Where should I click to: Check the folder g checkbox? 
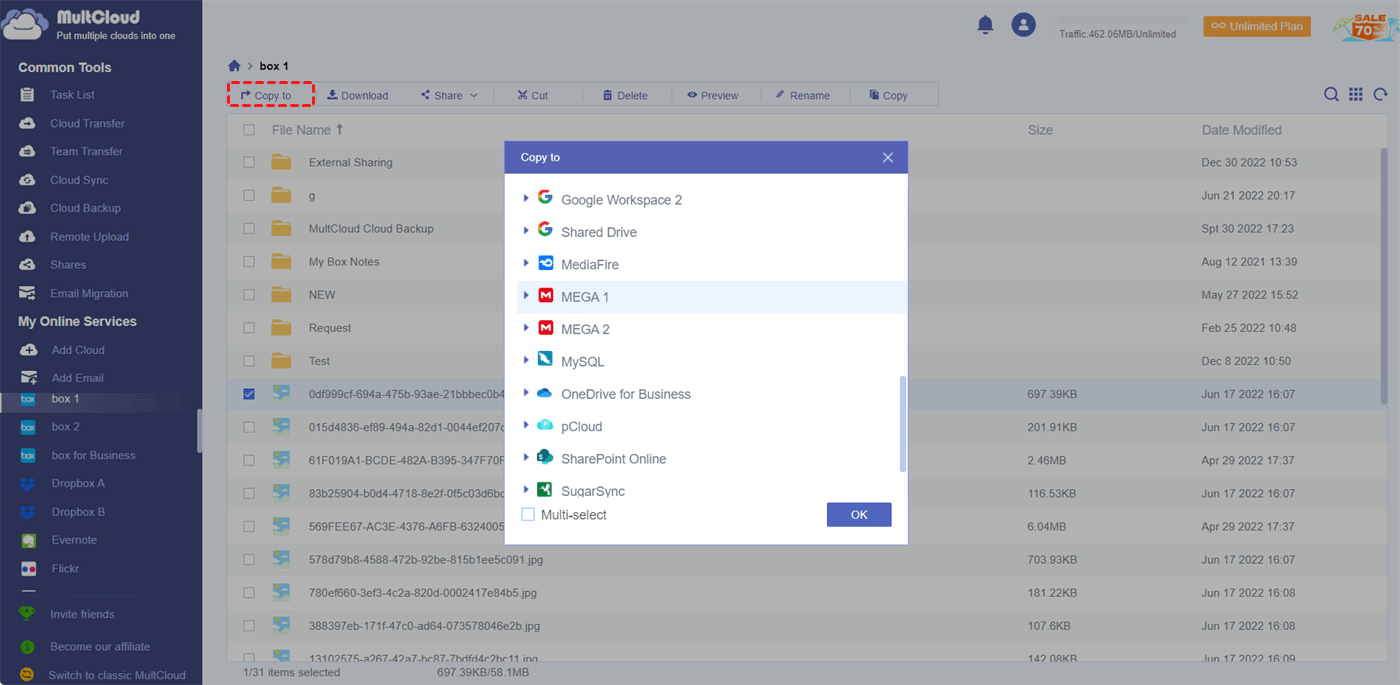click(249, 196)
